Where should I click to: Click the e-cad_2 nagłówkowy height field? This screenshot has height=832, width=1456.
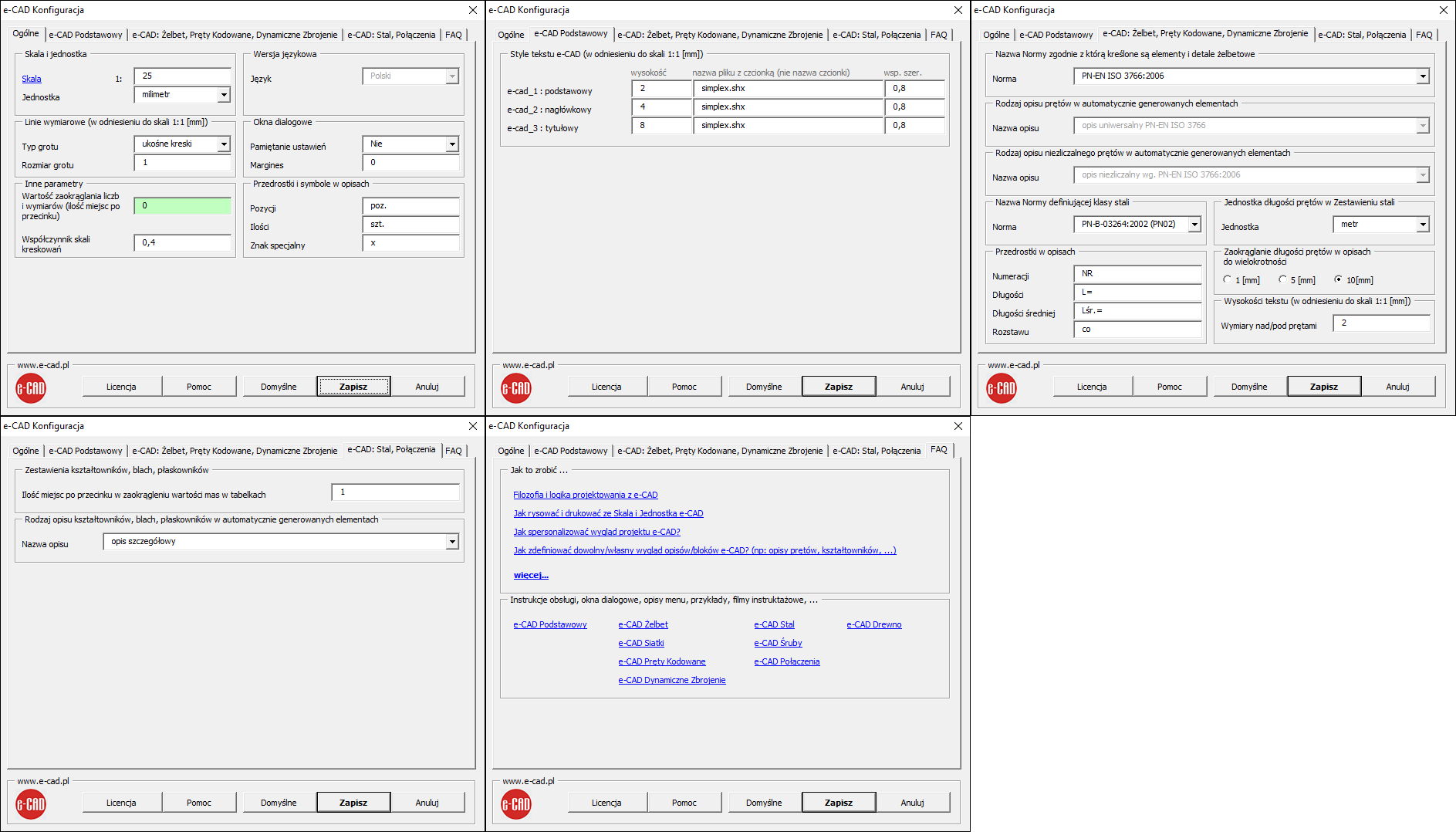click(x=661, y=107)
